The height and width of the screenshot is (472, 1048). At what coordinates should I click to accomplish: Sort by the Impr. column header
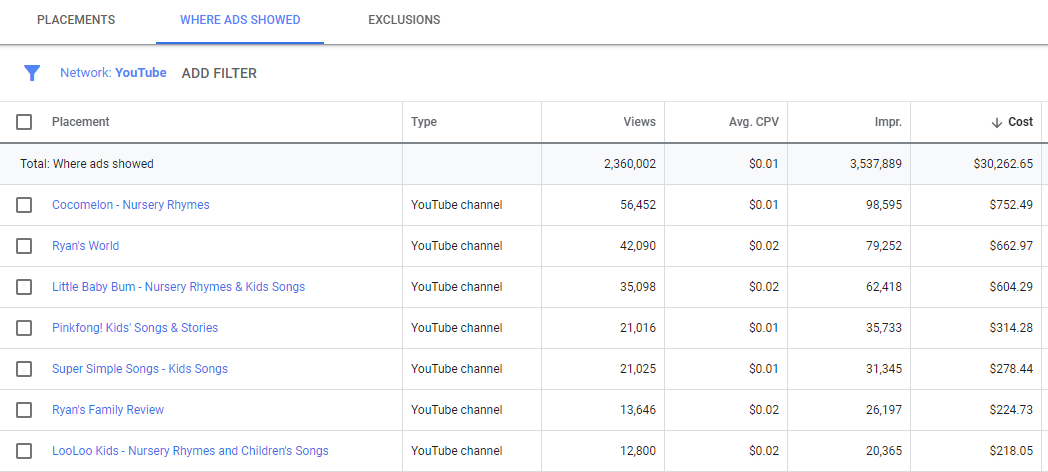[888, 122]
